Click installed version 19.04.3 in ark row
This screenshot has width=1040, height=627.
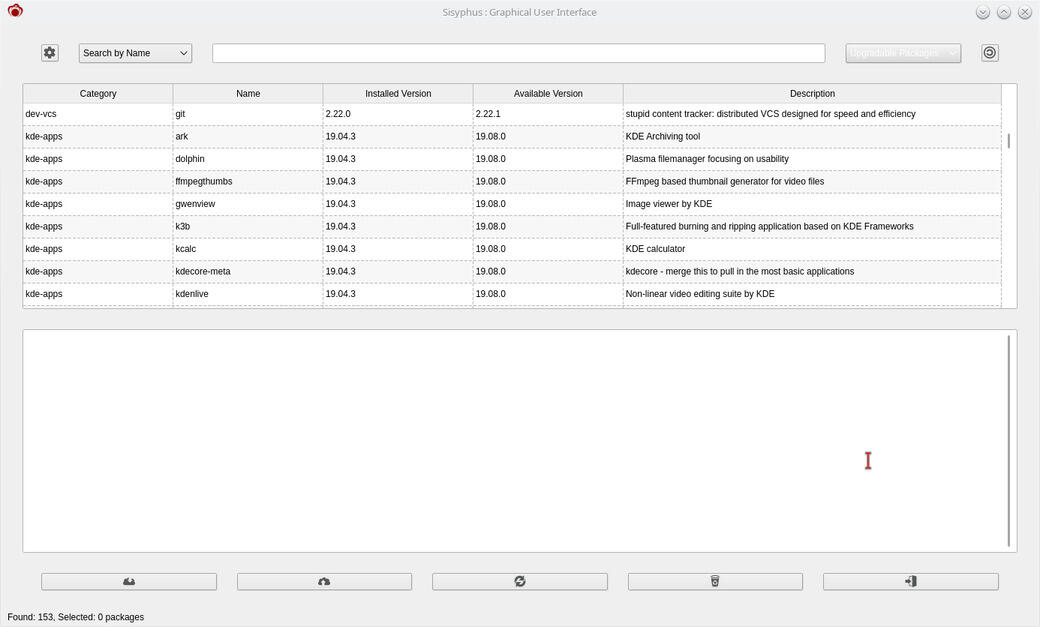click(340, 137)
